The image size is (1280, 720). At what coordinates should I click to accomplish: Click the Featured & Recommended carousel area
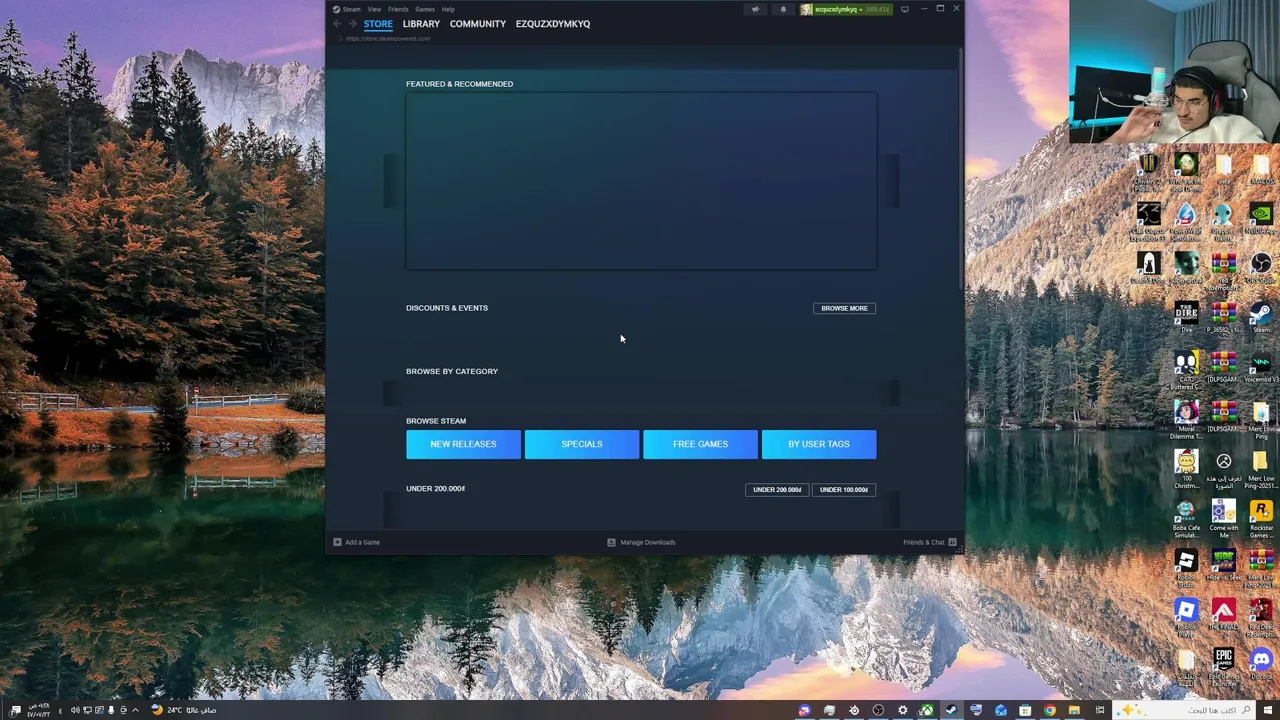[x=641, y=181]
